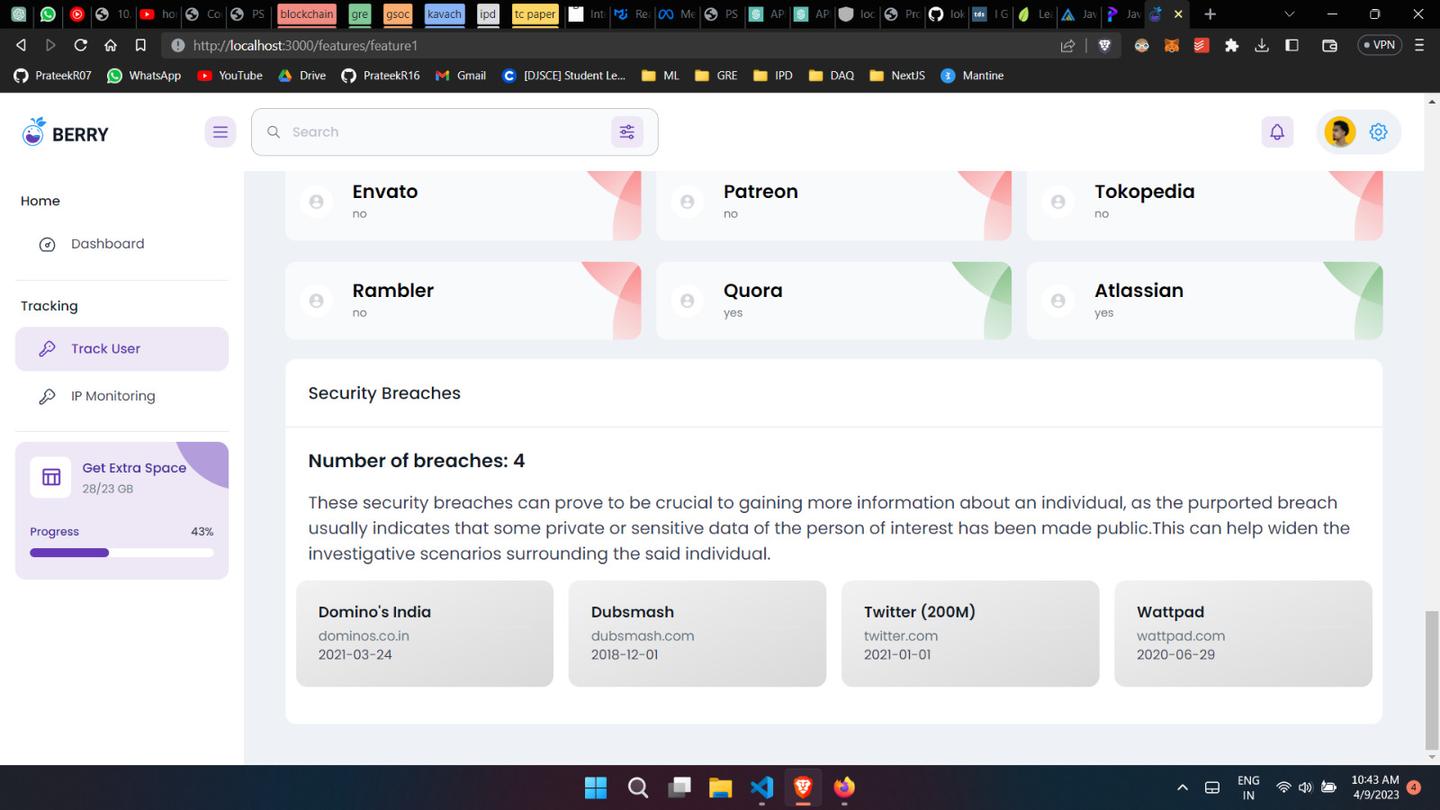This screenshot has width=1440, height=810.
Task: Click the share page icon in address bar
Action: [1068, 45]
